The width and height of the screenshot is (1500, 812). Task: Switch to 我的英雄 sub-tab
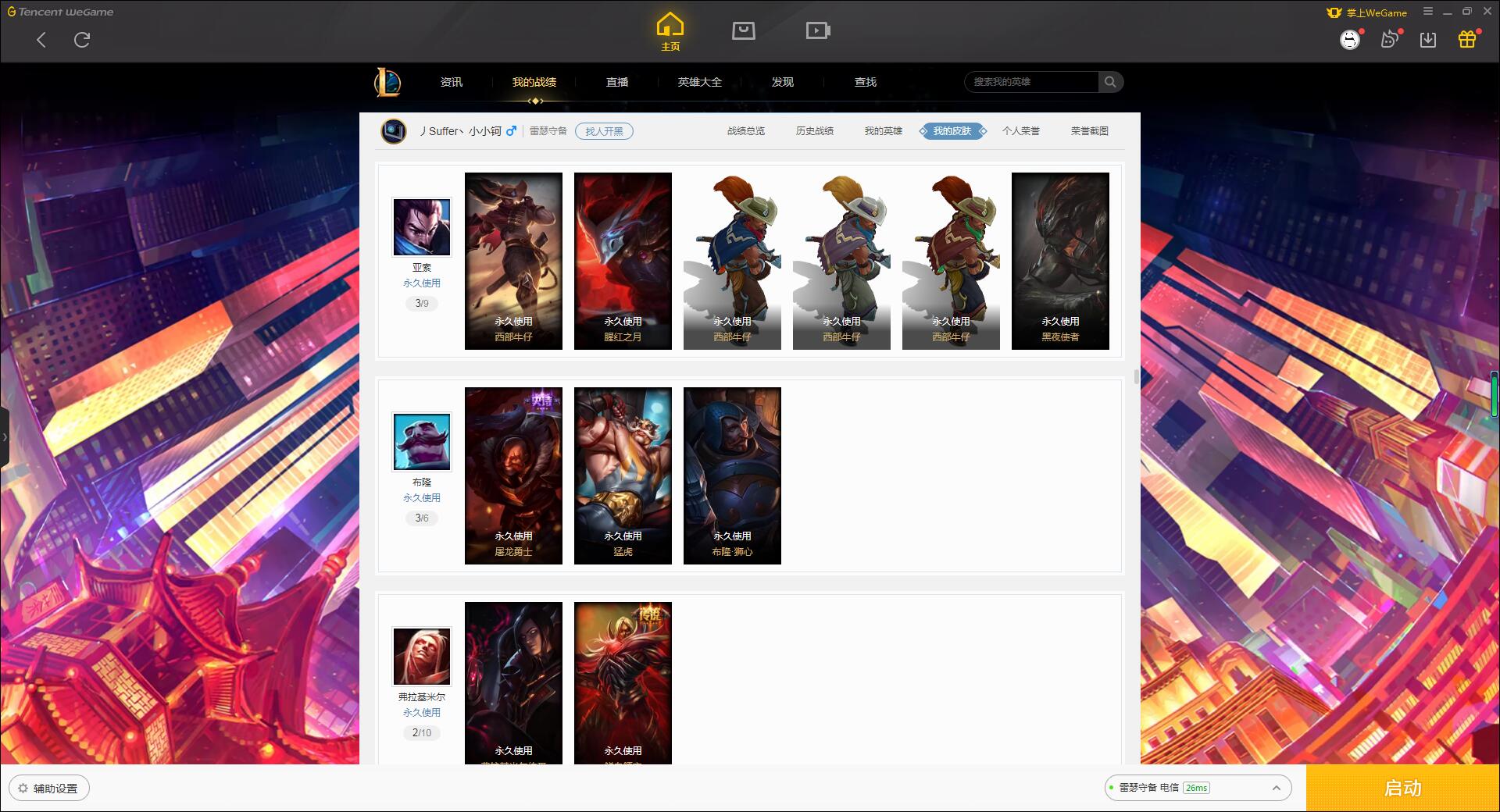click(884, 131)
